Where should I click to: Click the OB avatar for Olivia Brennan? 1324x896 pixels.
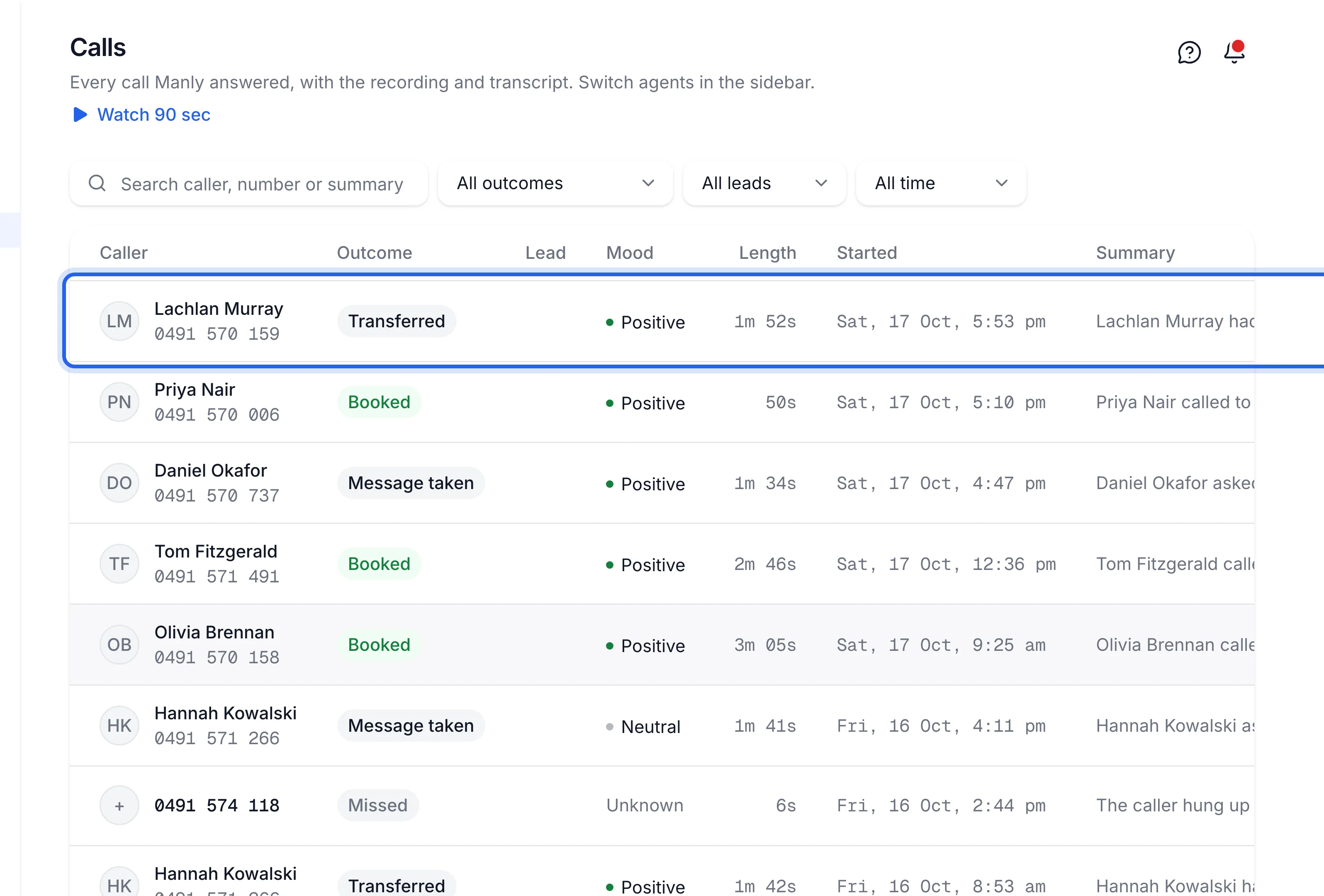pos(119,645)
